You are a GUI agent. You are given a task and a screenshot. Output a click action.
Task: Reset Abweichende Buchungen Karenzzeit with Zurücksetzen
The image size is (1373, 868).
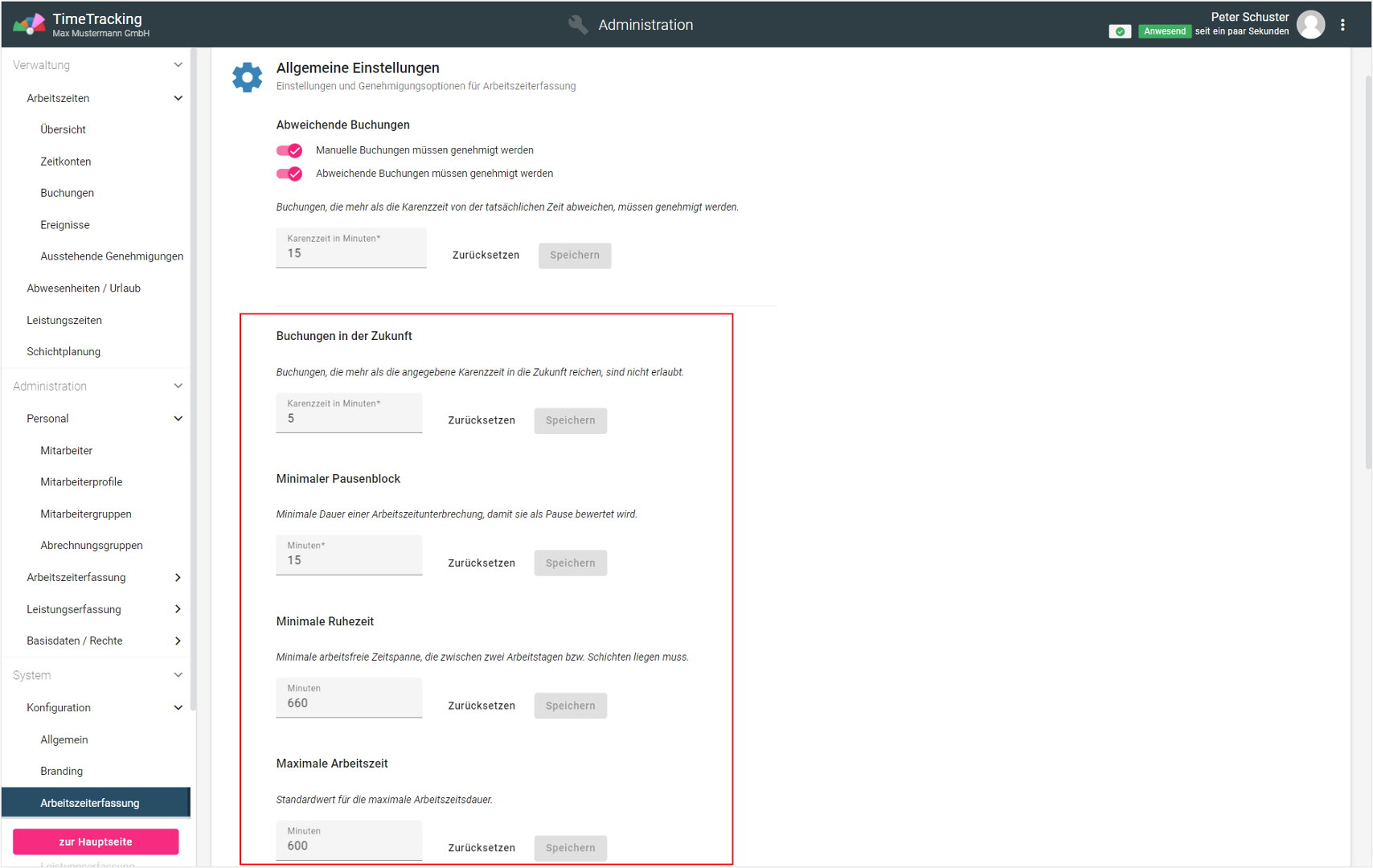(x=486, y=256)
